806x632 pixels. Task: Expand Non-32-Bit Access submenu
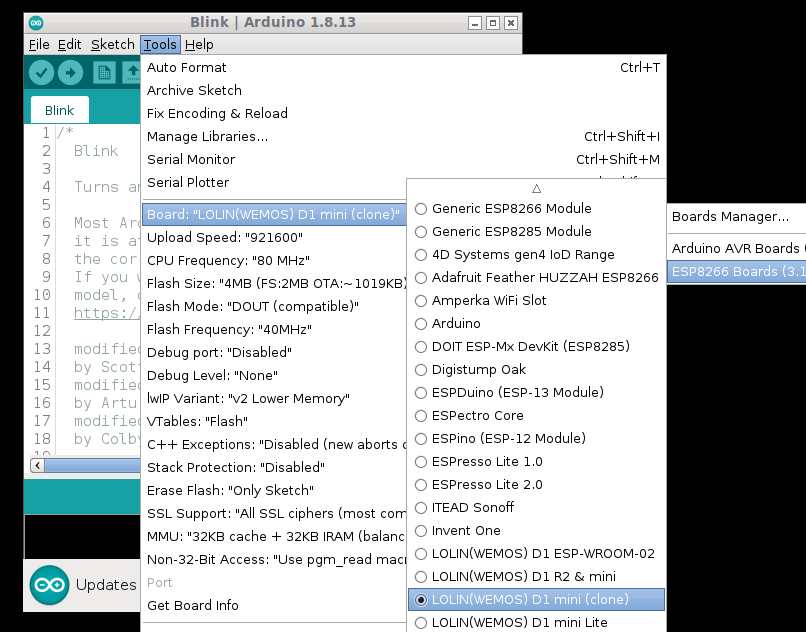(x=274, y=559)
